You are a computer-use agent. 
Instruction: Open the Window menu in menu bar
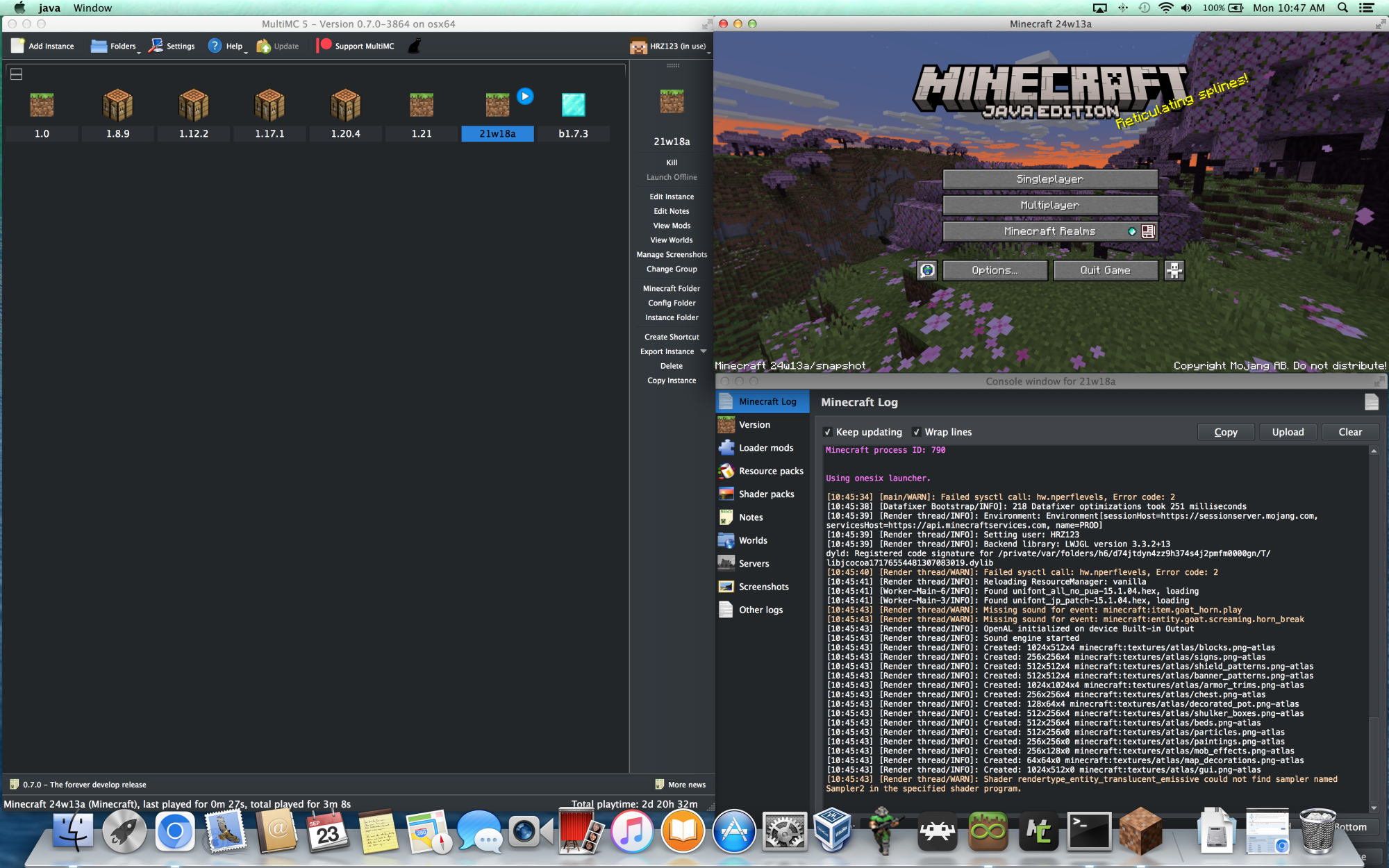coord(92,8)
